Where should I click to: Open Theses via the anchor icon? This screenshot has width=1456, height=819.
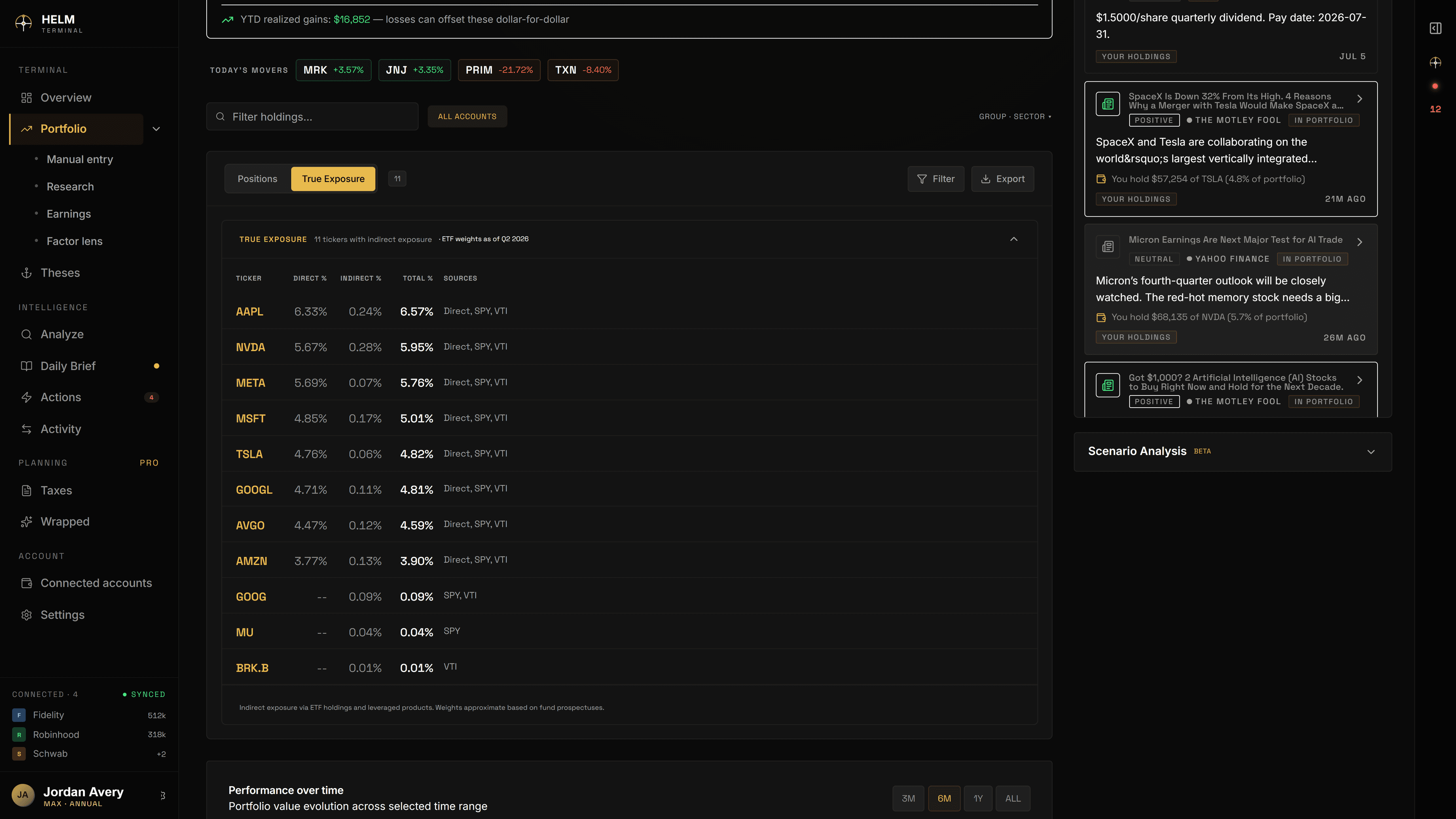(x=27, y=273)
